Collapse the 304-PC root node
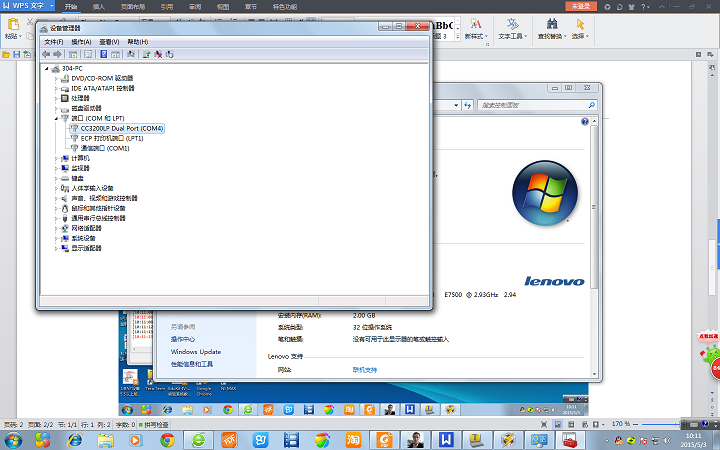 [46, 68]
